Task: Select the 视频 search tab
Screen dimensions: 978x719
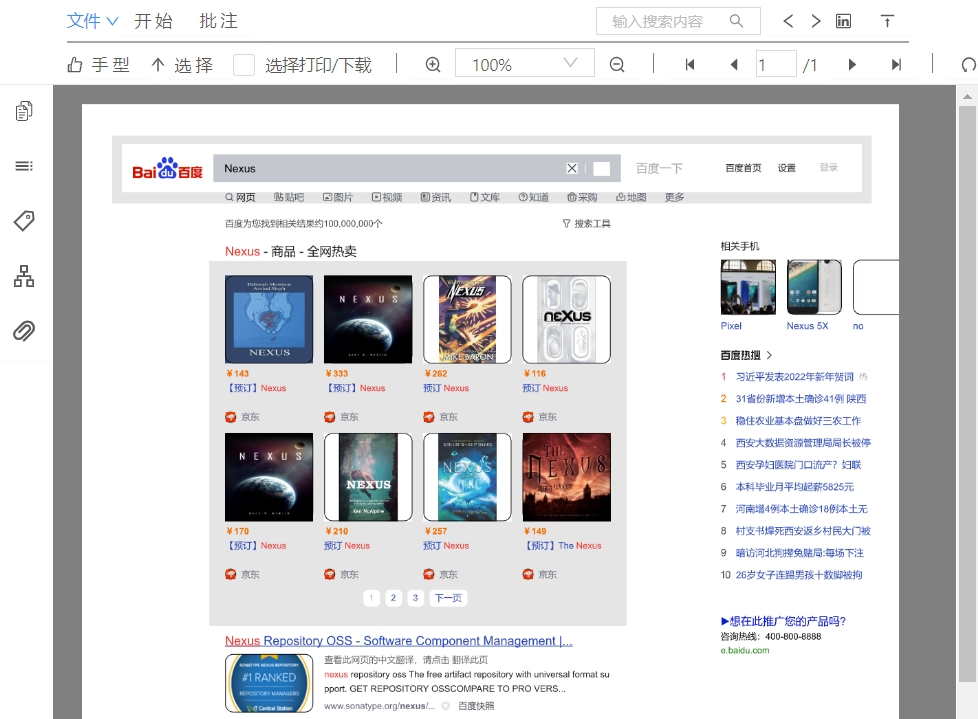Action: click(x=387, y=197)
